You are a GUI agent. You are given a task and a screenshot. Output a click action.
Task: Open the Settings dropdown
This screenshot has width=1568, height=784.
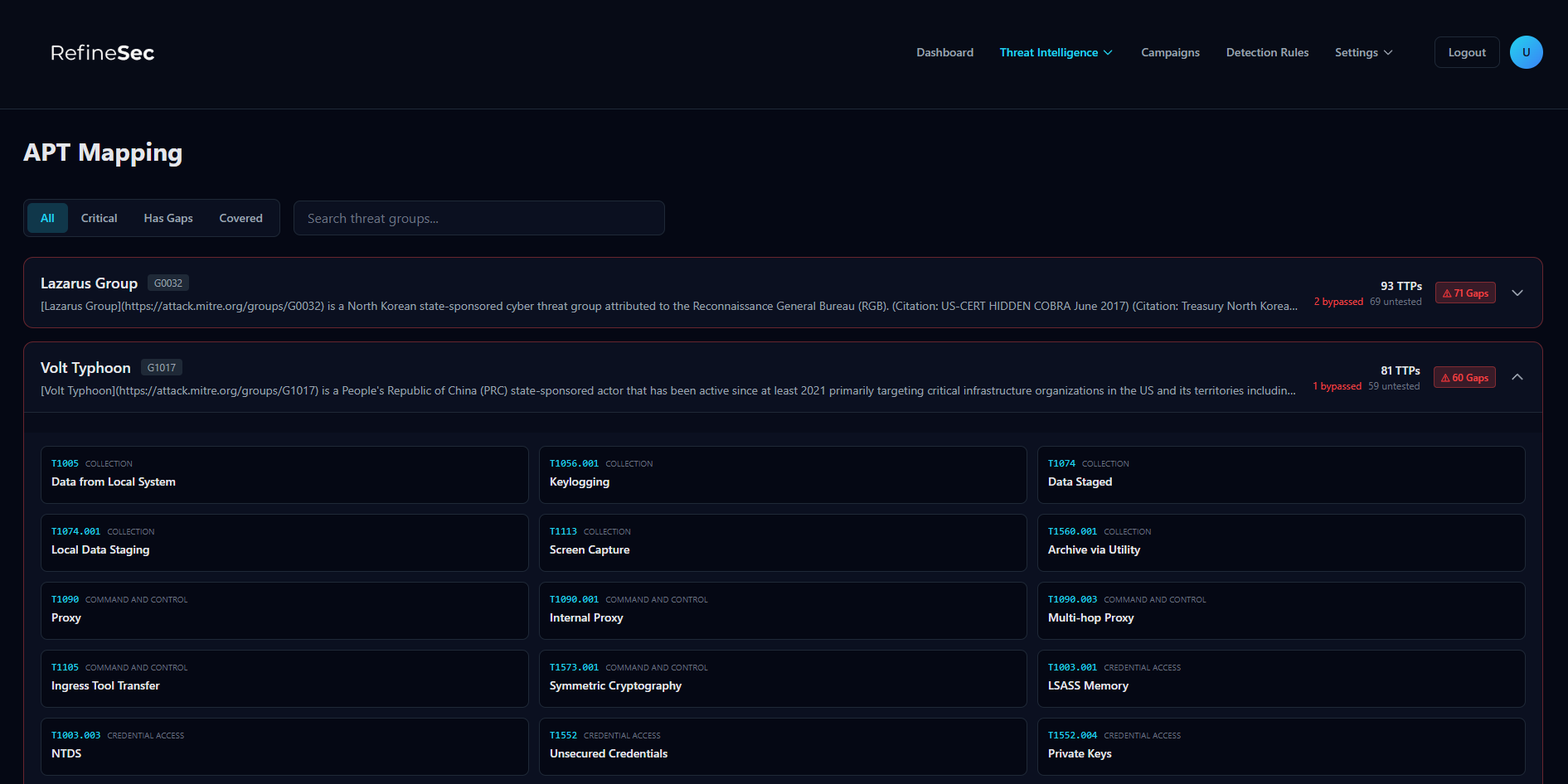pos(1362,52)
